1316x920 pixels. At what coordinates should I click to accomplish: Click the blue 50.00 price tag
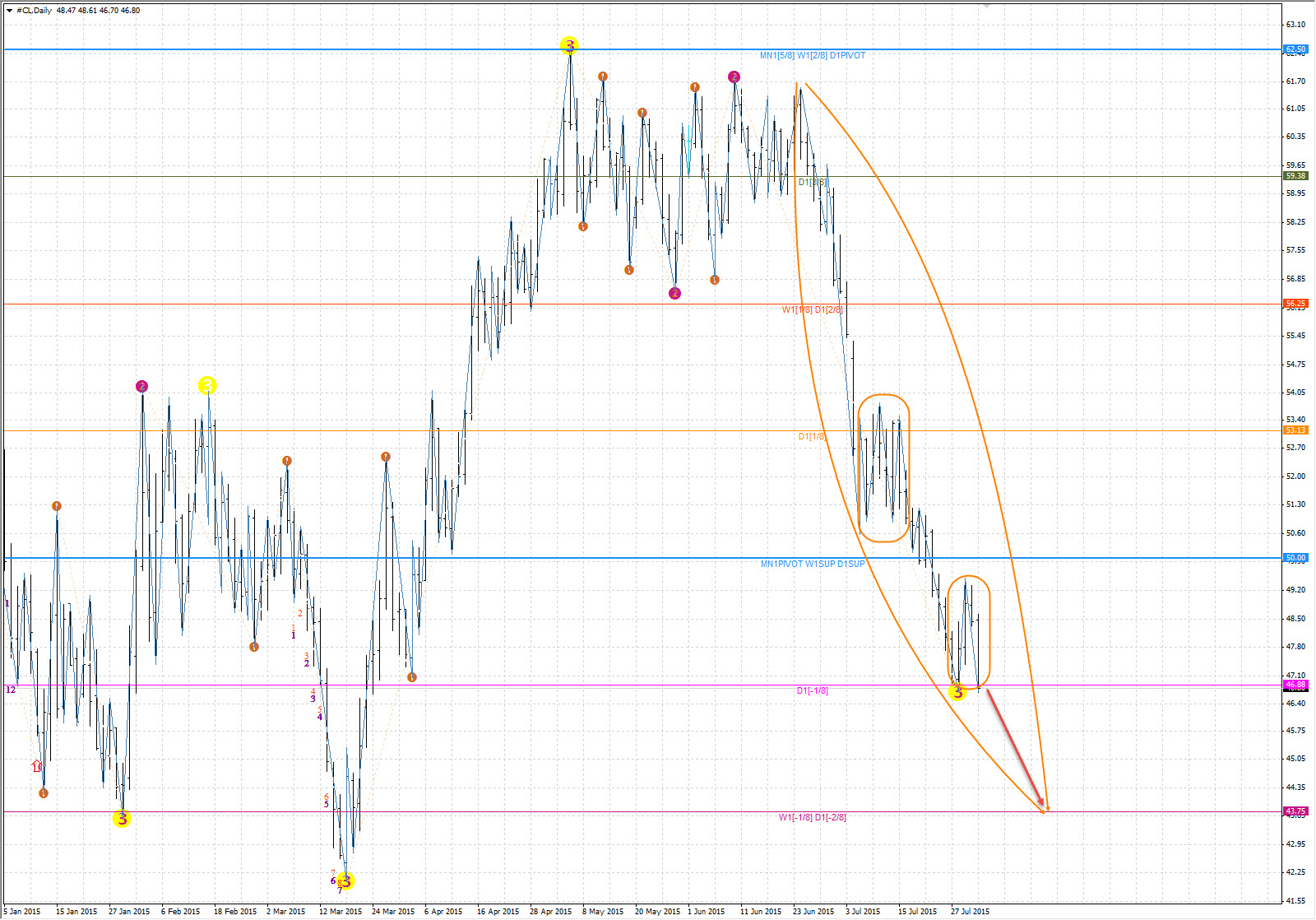[1295, 558]
